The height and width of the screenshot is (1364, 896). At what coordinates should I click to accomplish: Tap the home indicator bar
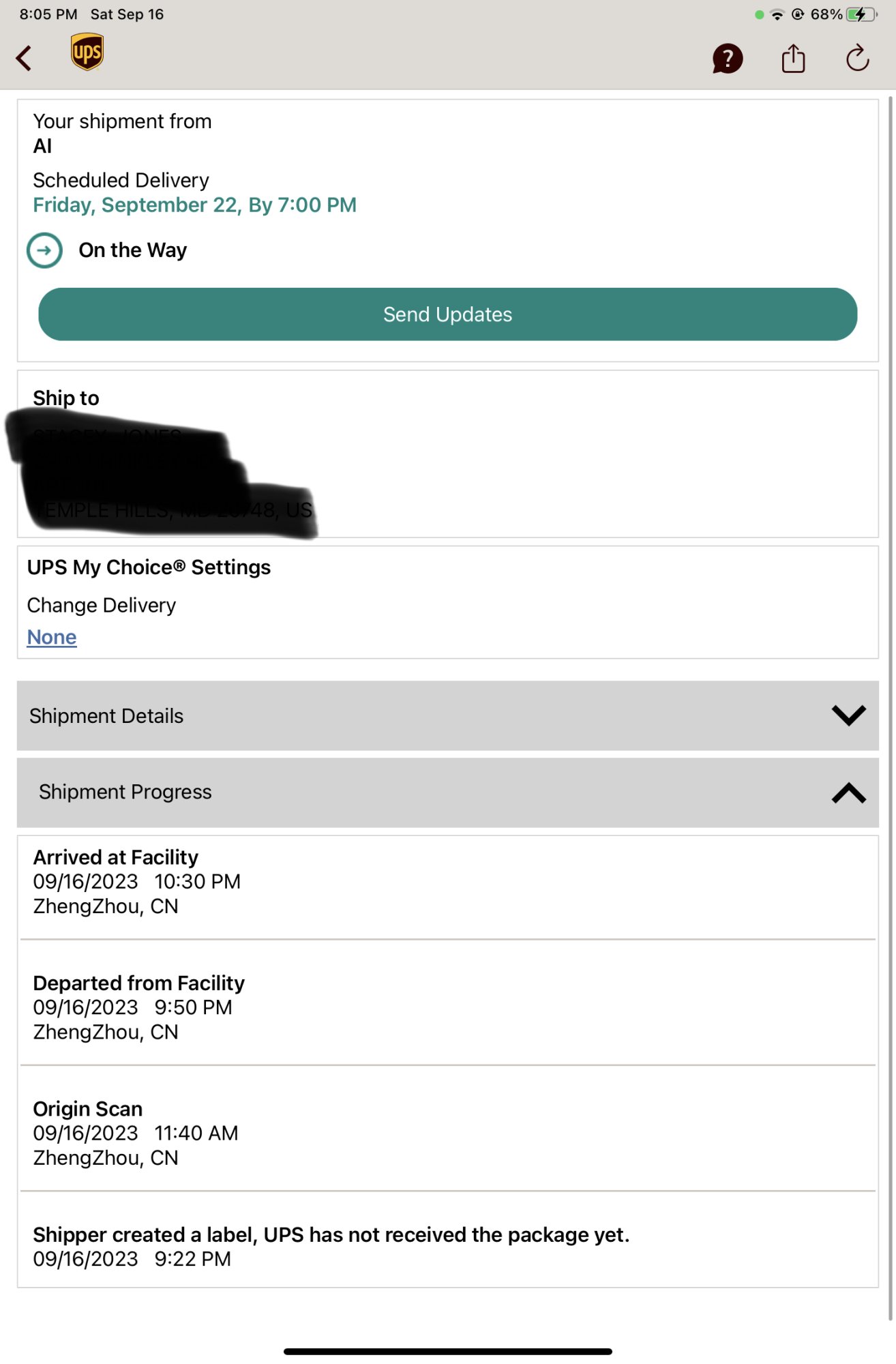click(x=448, y=1351)
